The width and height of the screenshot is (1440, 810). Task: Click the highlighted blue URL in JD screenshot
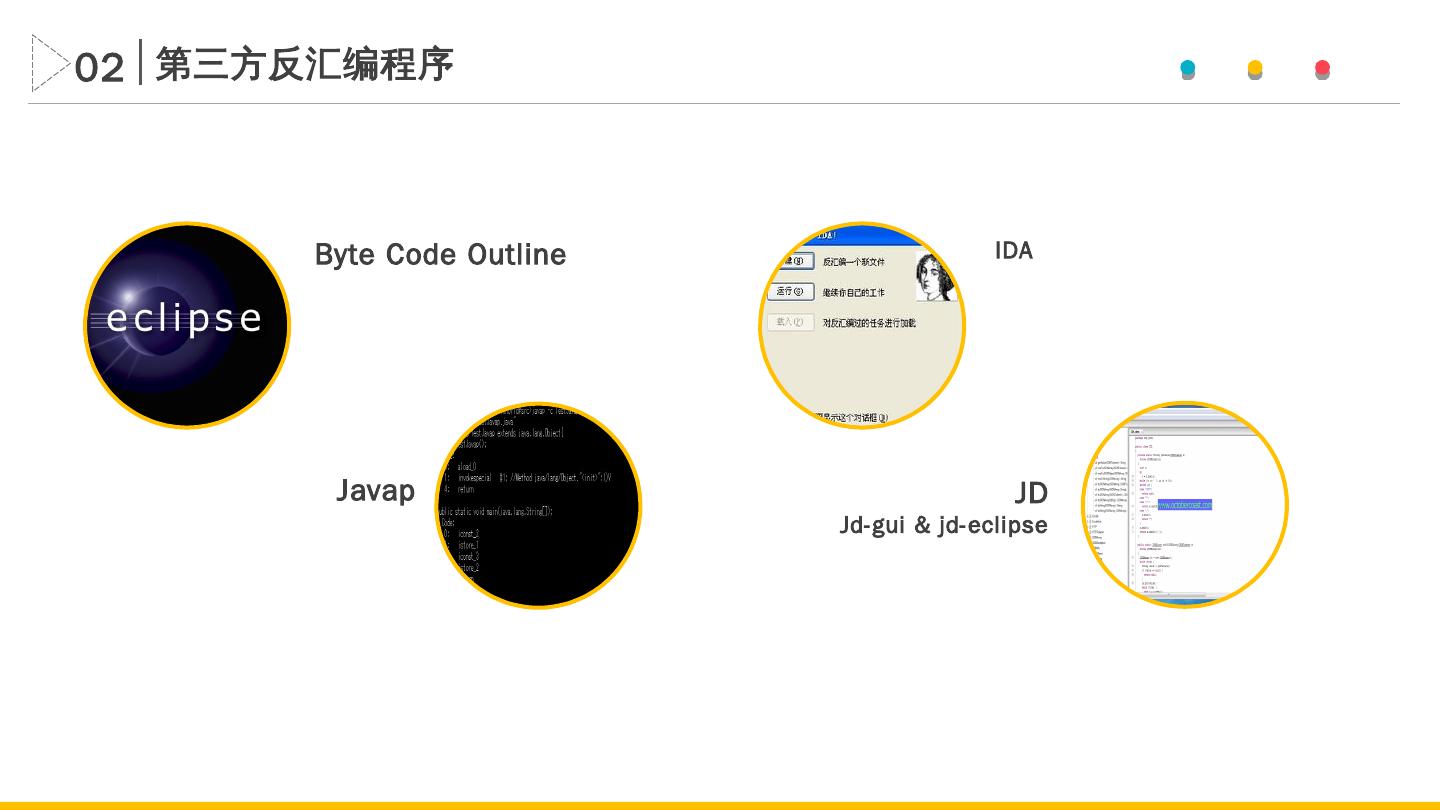click(1184, 505)
